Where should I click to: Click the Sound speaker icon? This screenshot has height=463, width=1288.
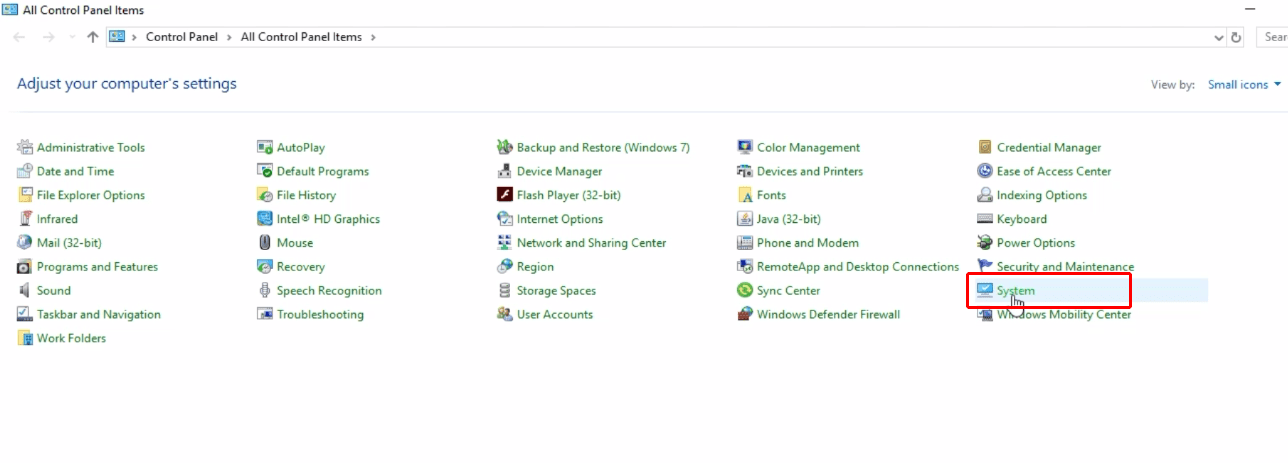(x=25, y=291)
